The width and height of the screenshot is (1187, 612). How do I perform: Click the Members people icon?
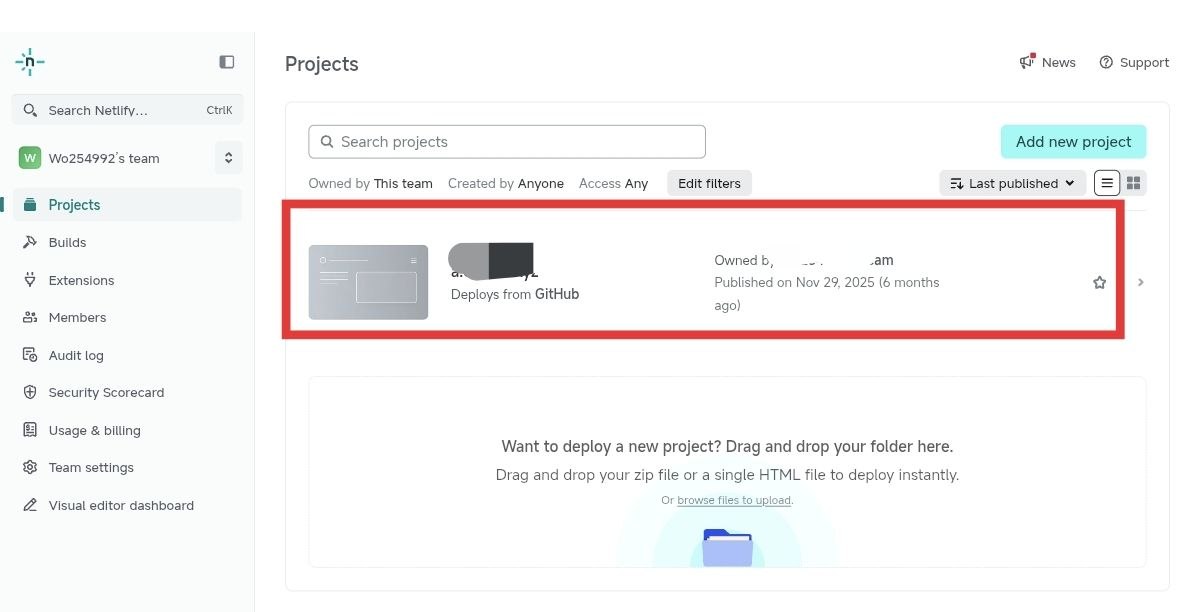30,317
